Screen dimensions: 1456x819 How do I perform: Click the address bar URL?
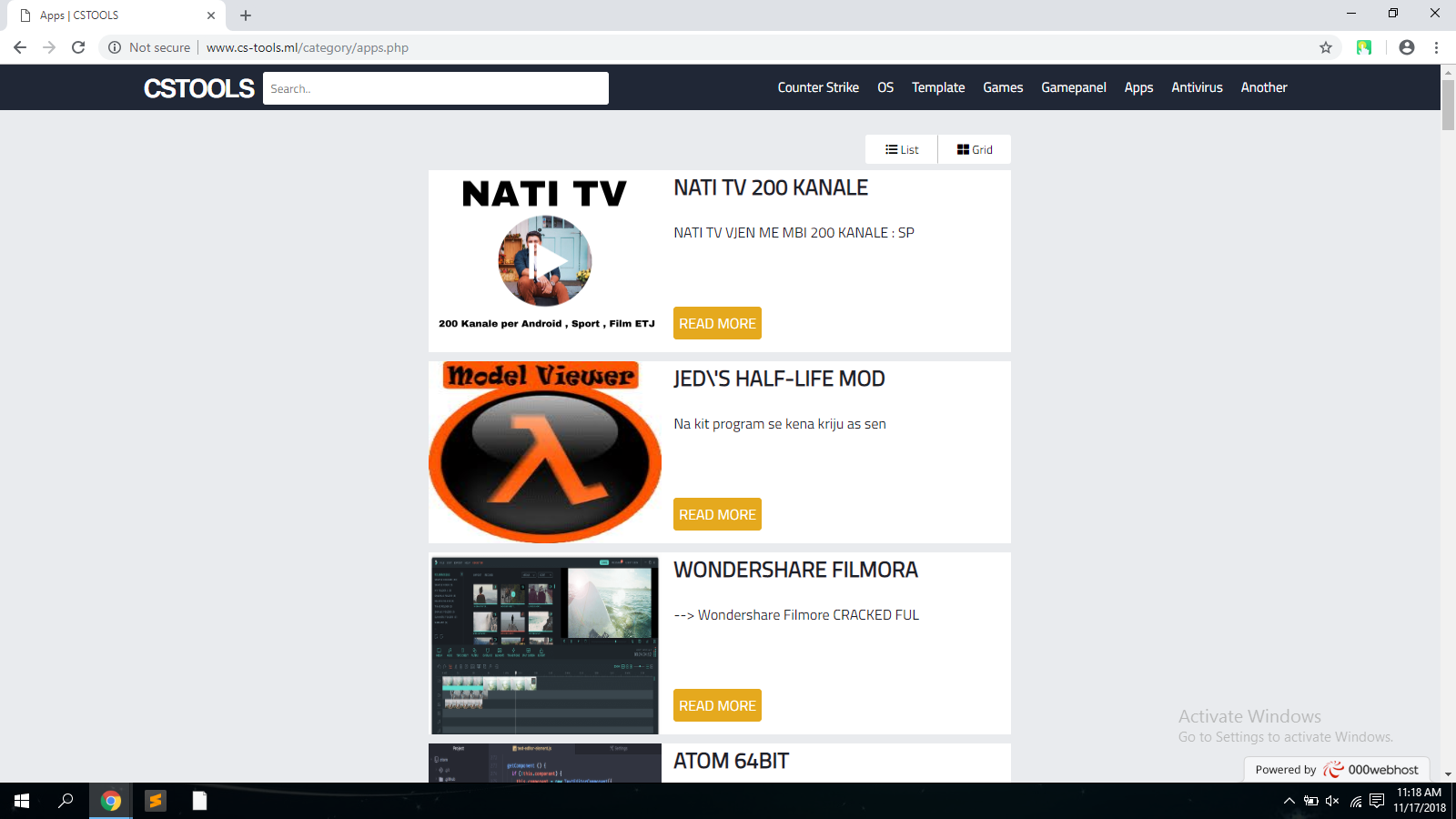tap(308, 47)
